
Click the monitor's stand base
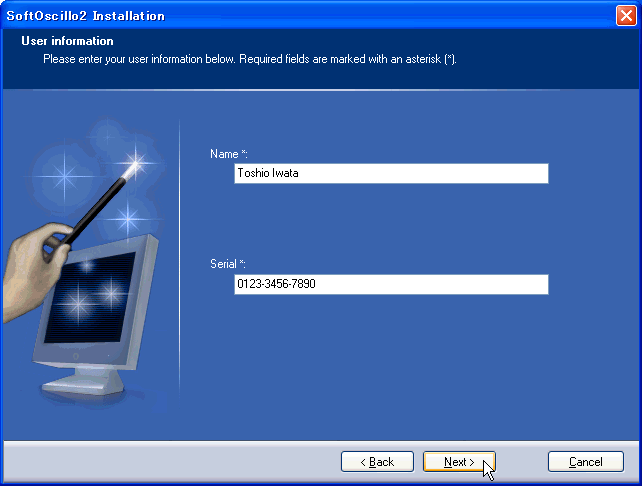(83, 383)
